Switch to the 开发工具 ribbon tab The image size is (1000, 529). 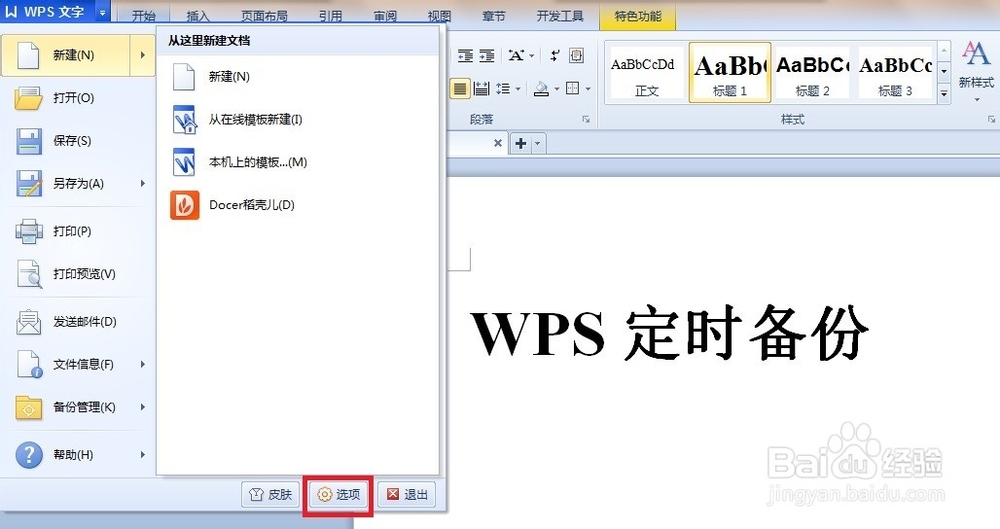pos(560,16)
